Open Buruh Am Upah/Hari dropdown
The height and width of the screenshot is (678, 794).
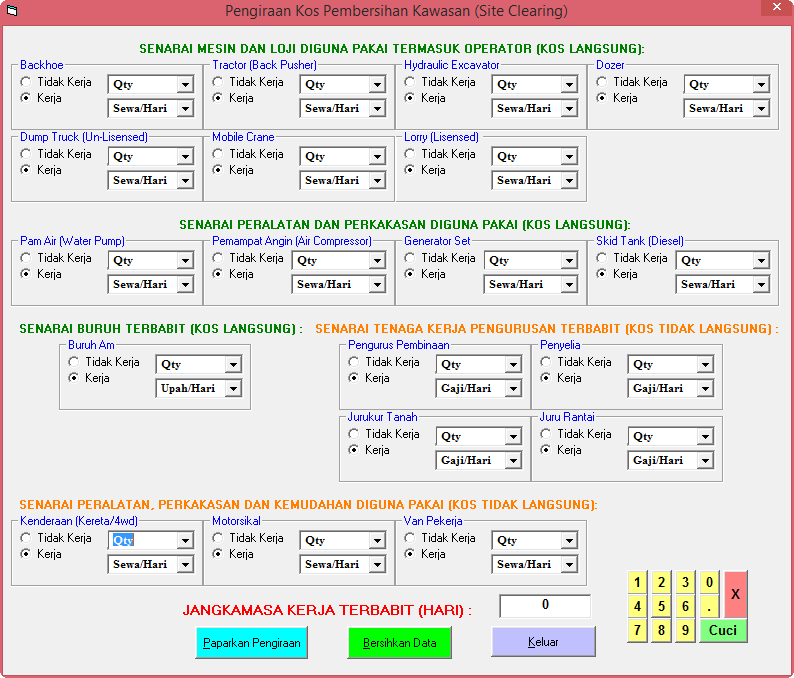(x=233, y=388)
